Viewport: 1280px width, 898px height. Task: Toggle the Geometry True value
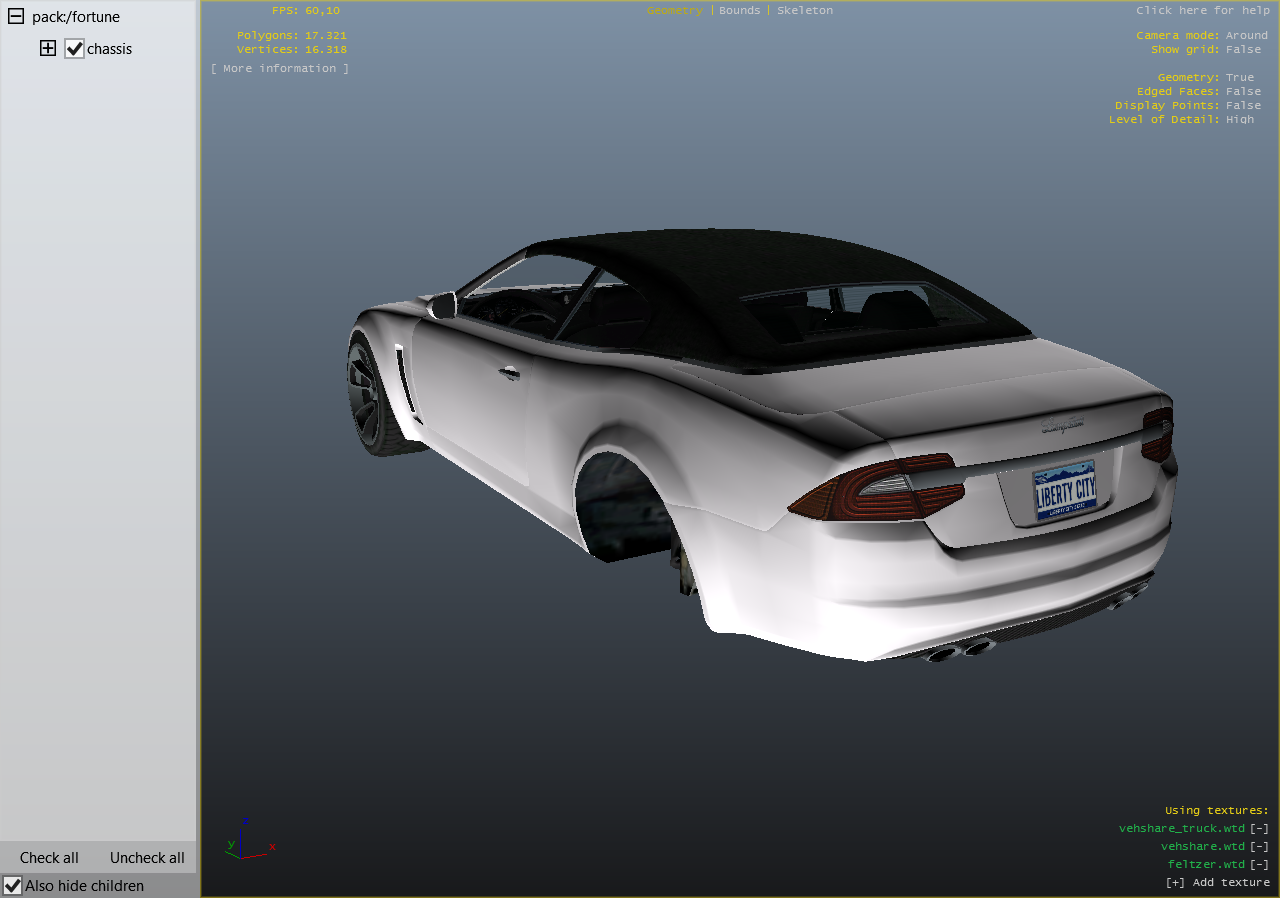[1240, 77]
